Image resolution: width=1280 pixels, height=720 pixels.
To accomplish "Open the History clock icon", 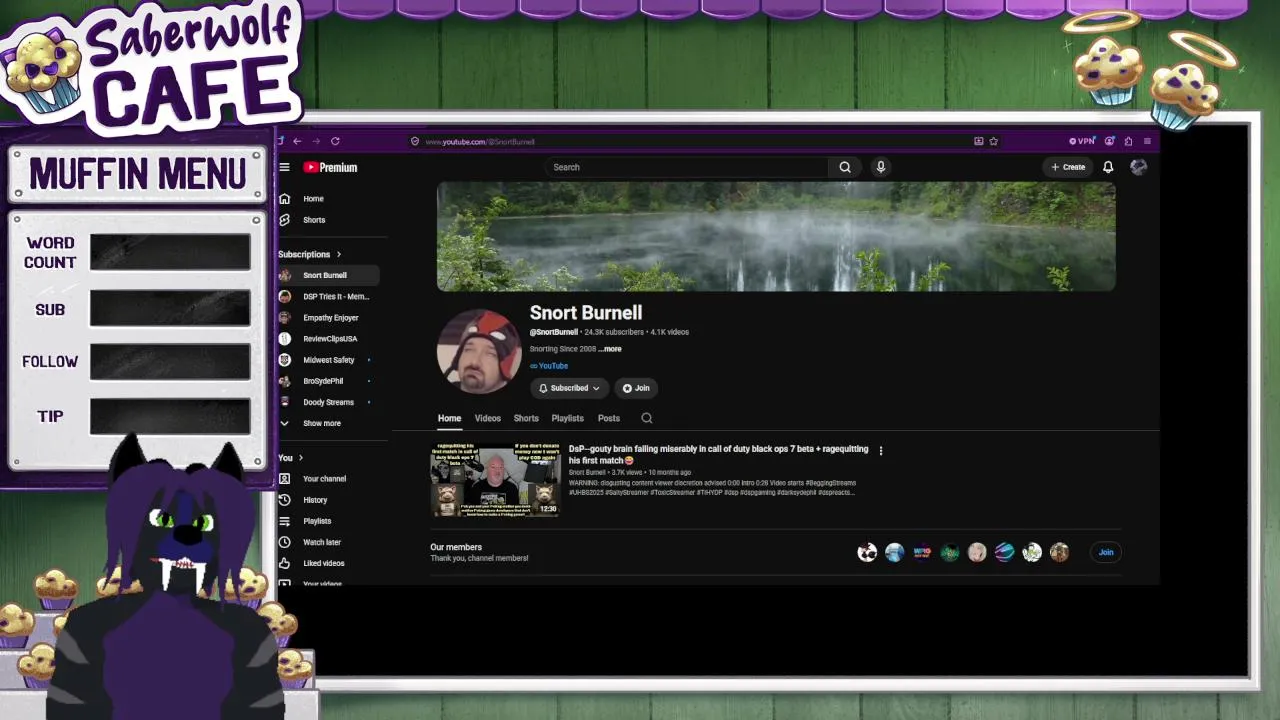I will pos(285,500).
